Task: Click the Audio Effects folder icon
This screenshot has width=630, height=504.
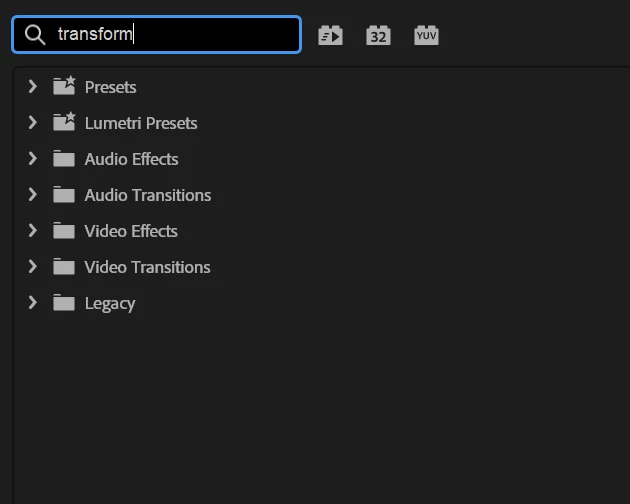Action: (64, 159)
